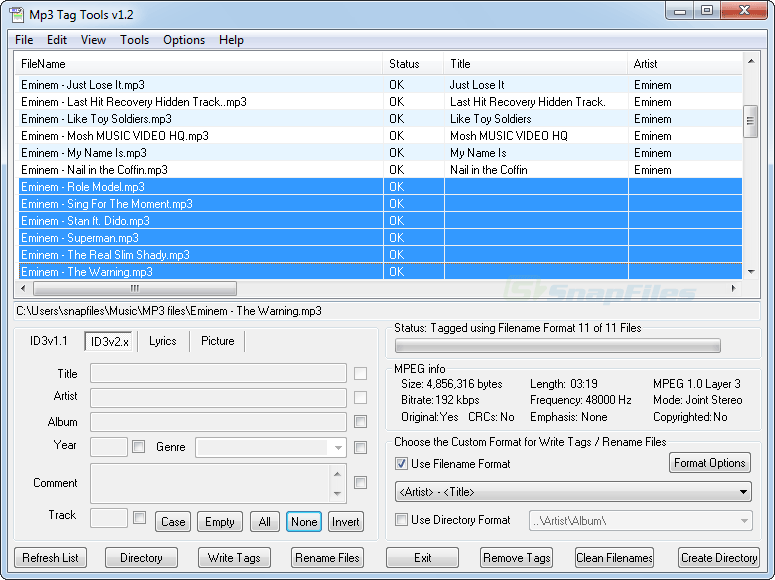Viewport: 775px width, 580px height.
Task: Click the horizontal scrollbar thumb
Action: (x=135, y=288)
